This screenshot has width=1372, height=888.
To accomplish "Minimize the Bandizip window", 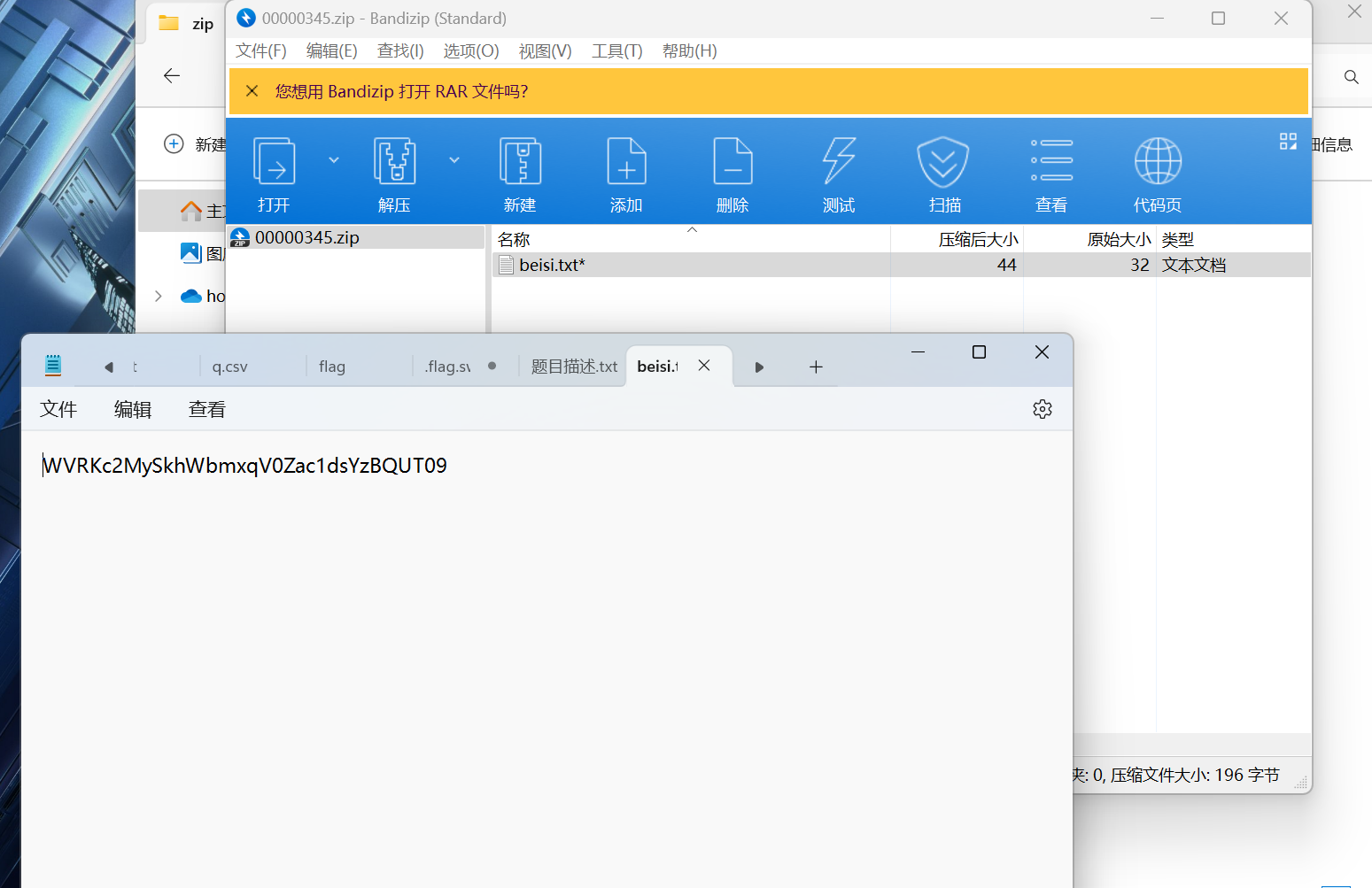I will 1157,18.
